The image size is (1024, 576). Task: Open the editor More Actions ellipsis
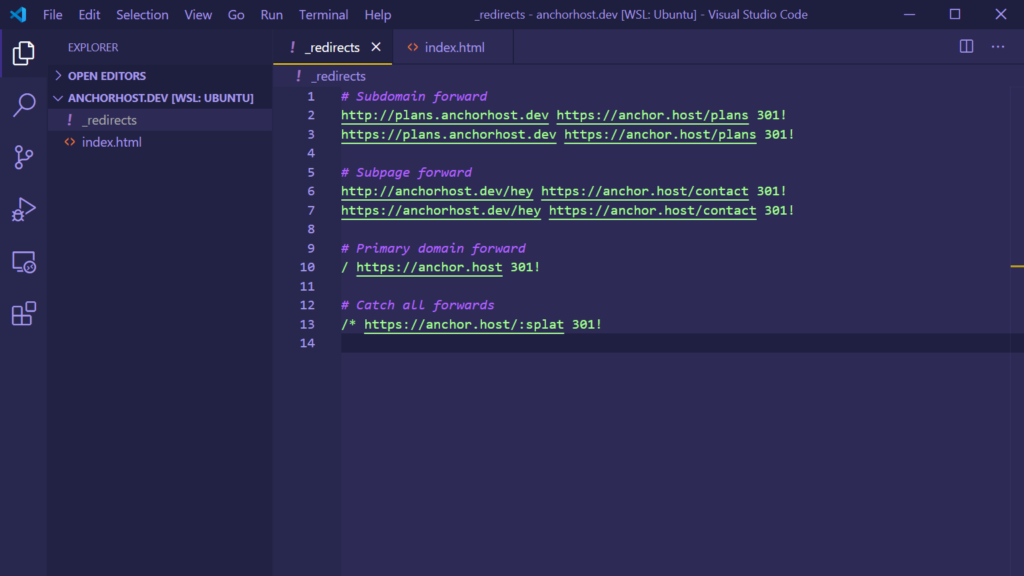click(x=997, y=47)
